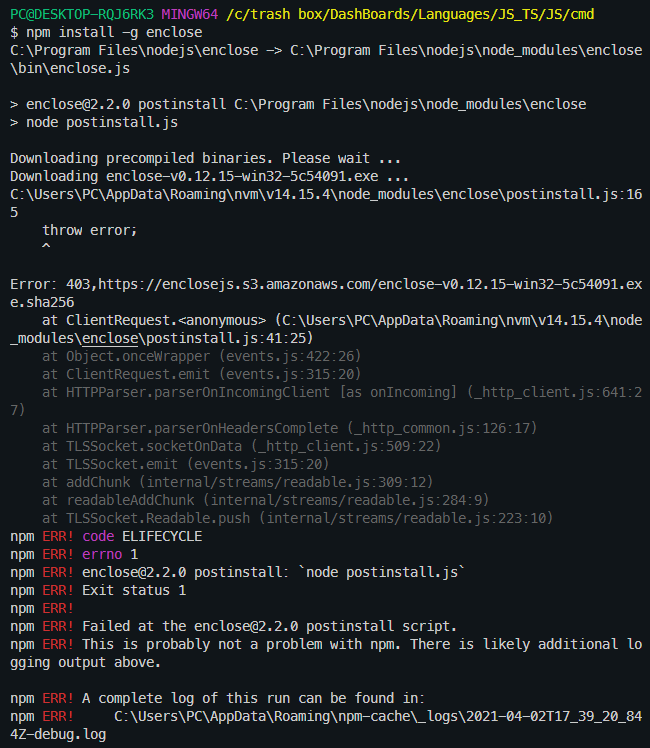Click the 'TLSSocket.socketOnData' stack trace line
This screenshot has height=748, width=650.
241,447
